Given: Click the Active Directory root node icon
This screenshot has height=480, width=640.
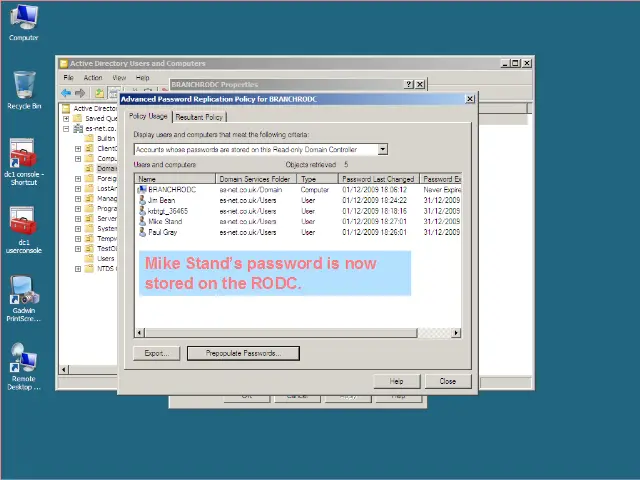Looking at the screenshot, I should coord(66,109).
